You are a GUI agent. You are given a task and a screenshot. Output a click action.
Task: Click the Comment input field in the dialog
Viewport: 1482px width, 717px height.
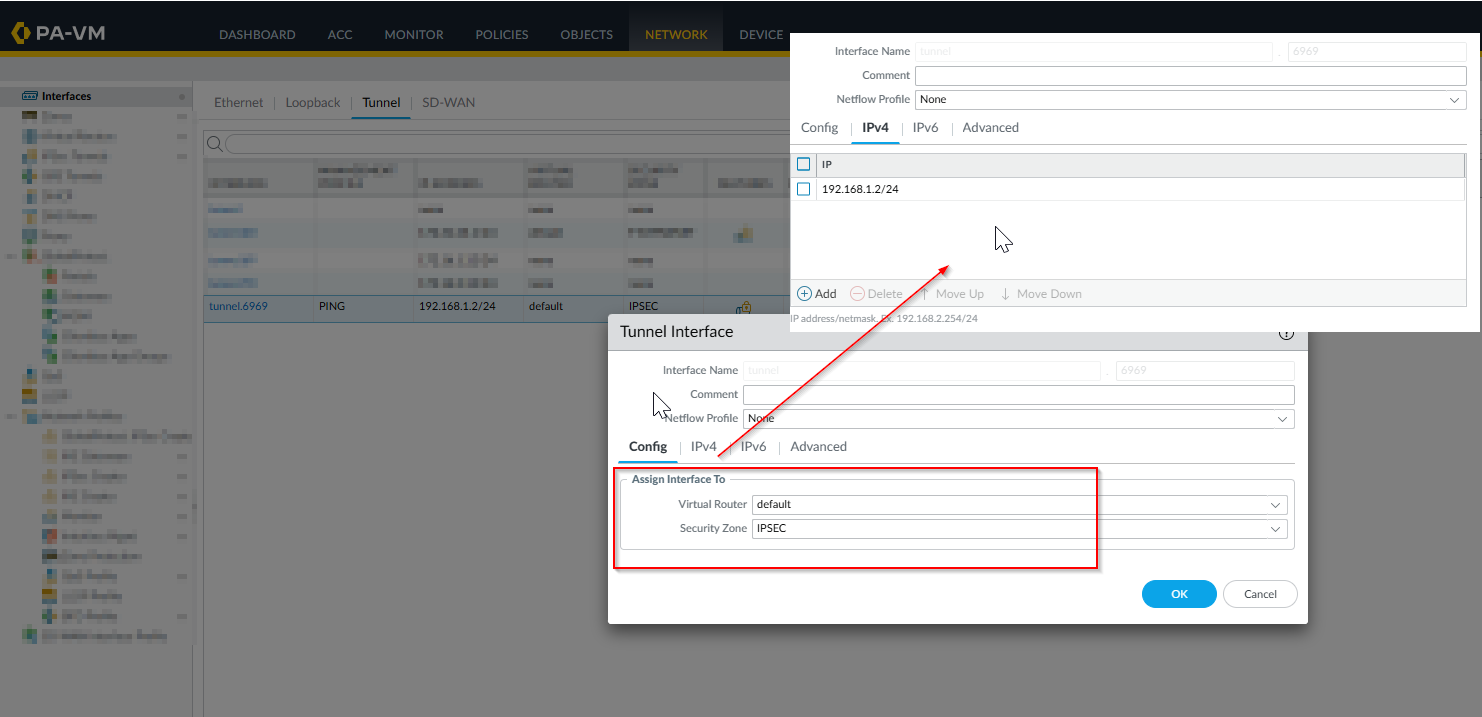1018,394
